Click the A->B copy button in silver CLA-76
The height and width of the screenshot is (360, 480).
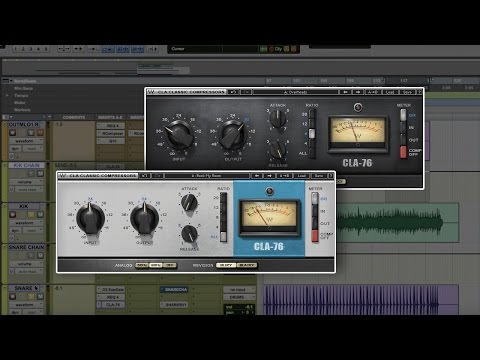click(284, 176)
